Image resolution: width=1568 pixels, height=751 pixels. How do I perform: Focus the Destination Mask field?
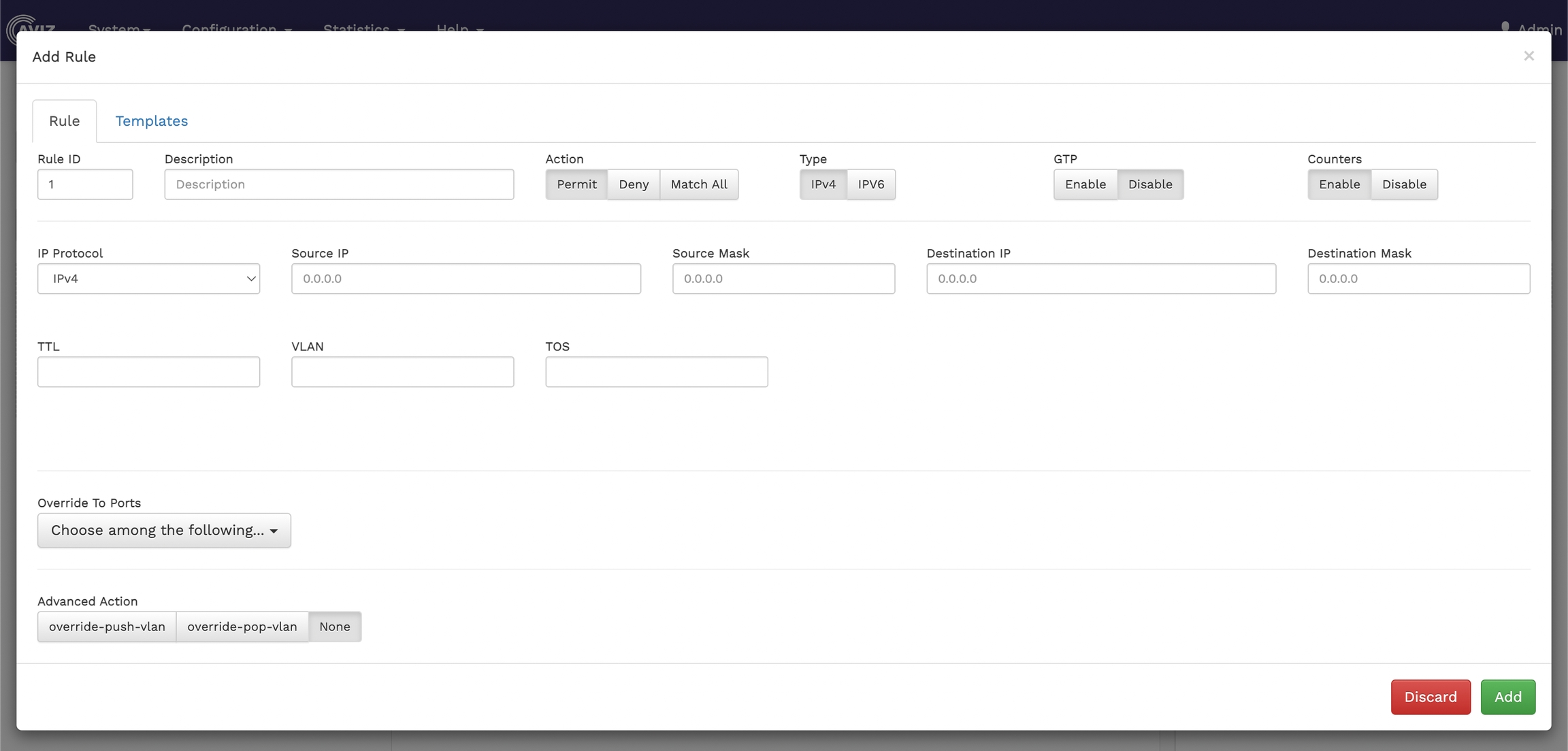click(x=1418, y=279)
